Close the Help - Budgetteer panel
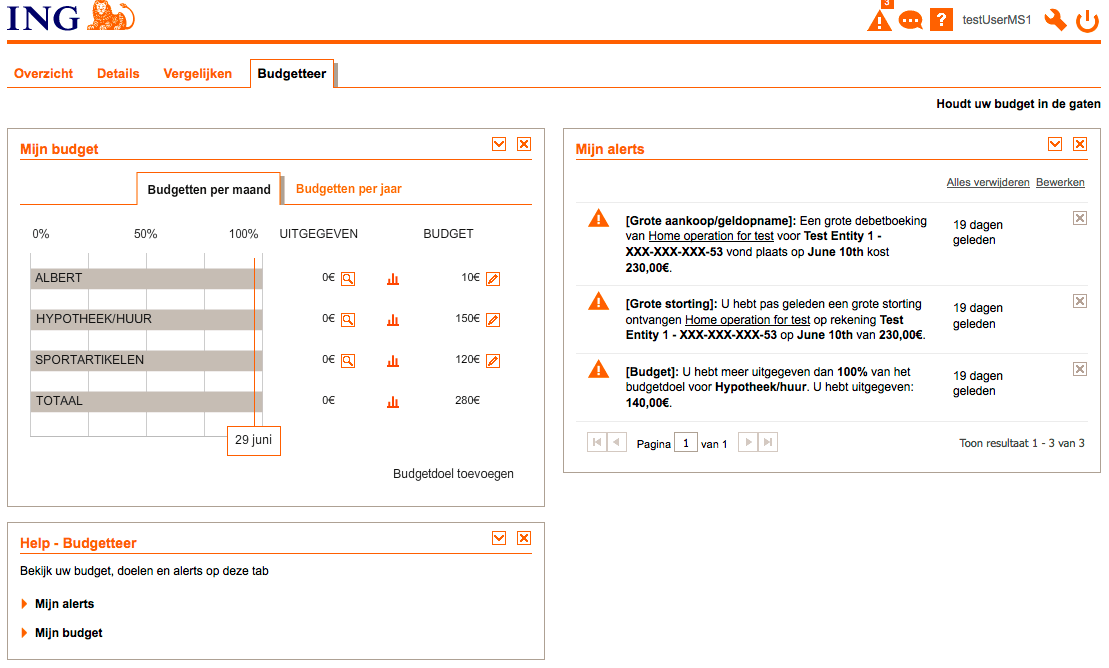 point(523,539)
